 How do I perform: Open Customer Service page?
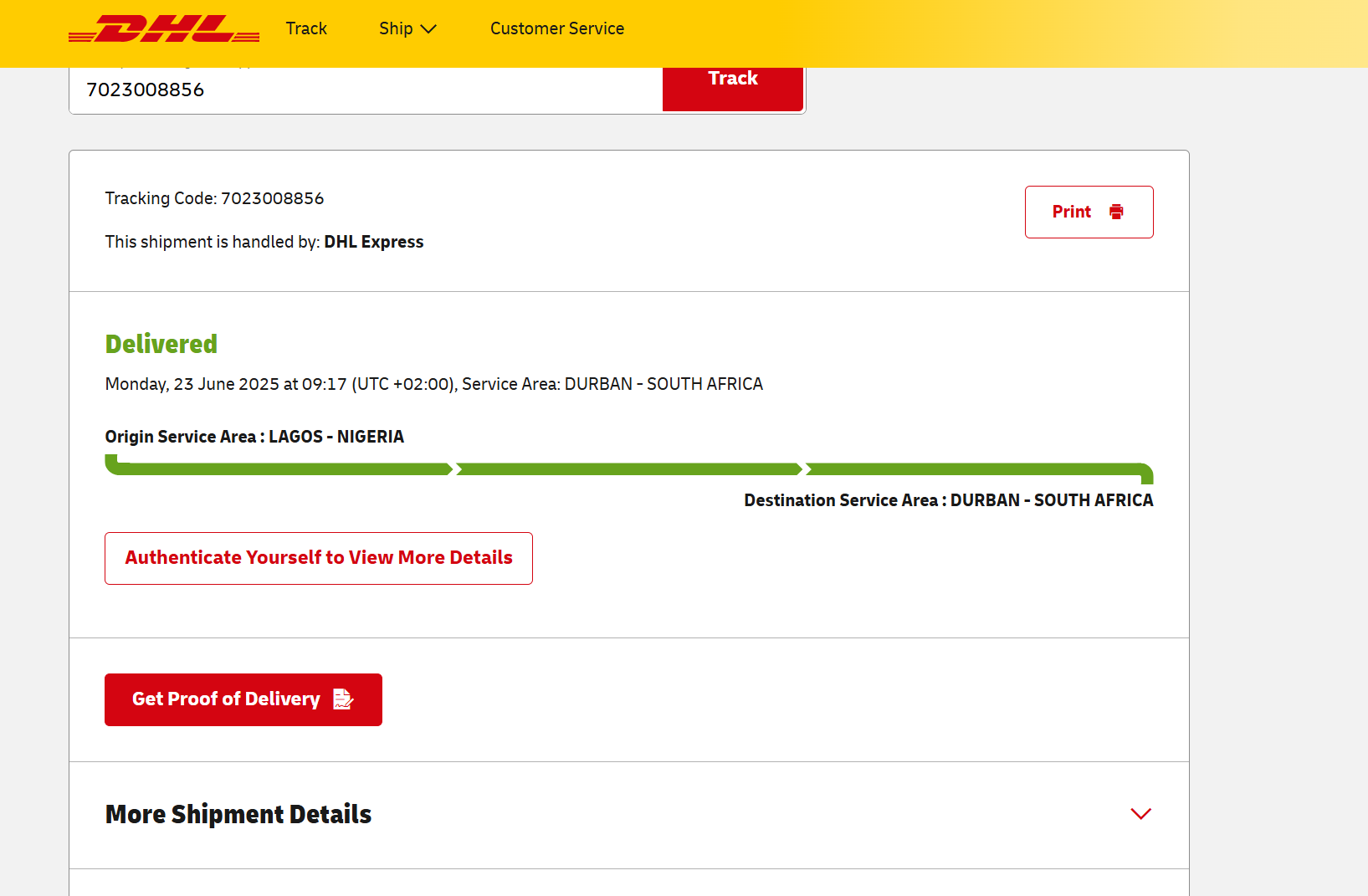click(557, 28)
